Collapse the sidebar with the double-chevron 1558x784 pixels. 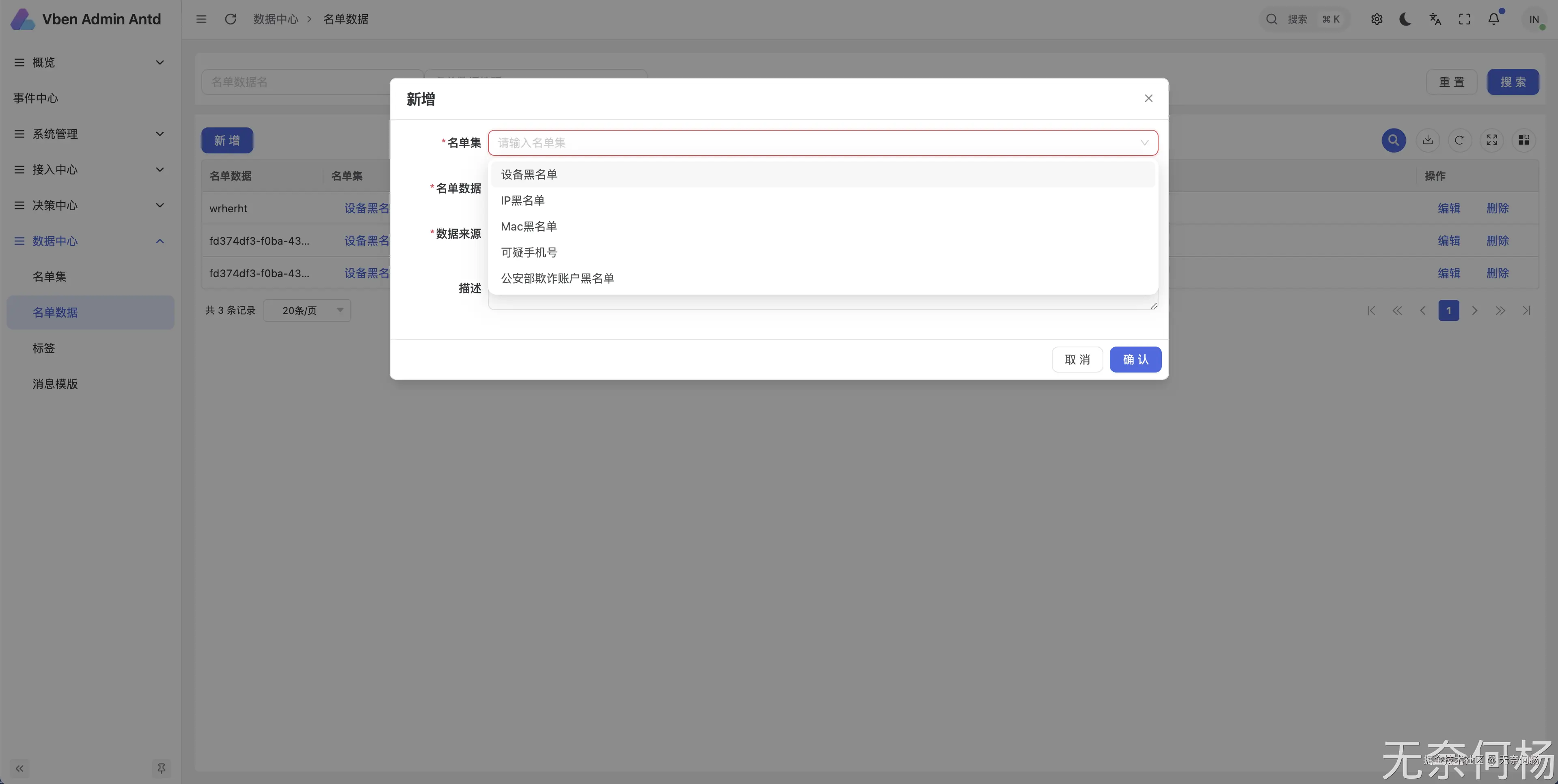[x=19, y=768]
